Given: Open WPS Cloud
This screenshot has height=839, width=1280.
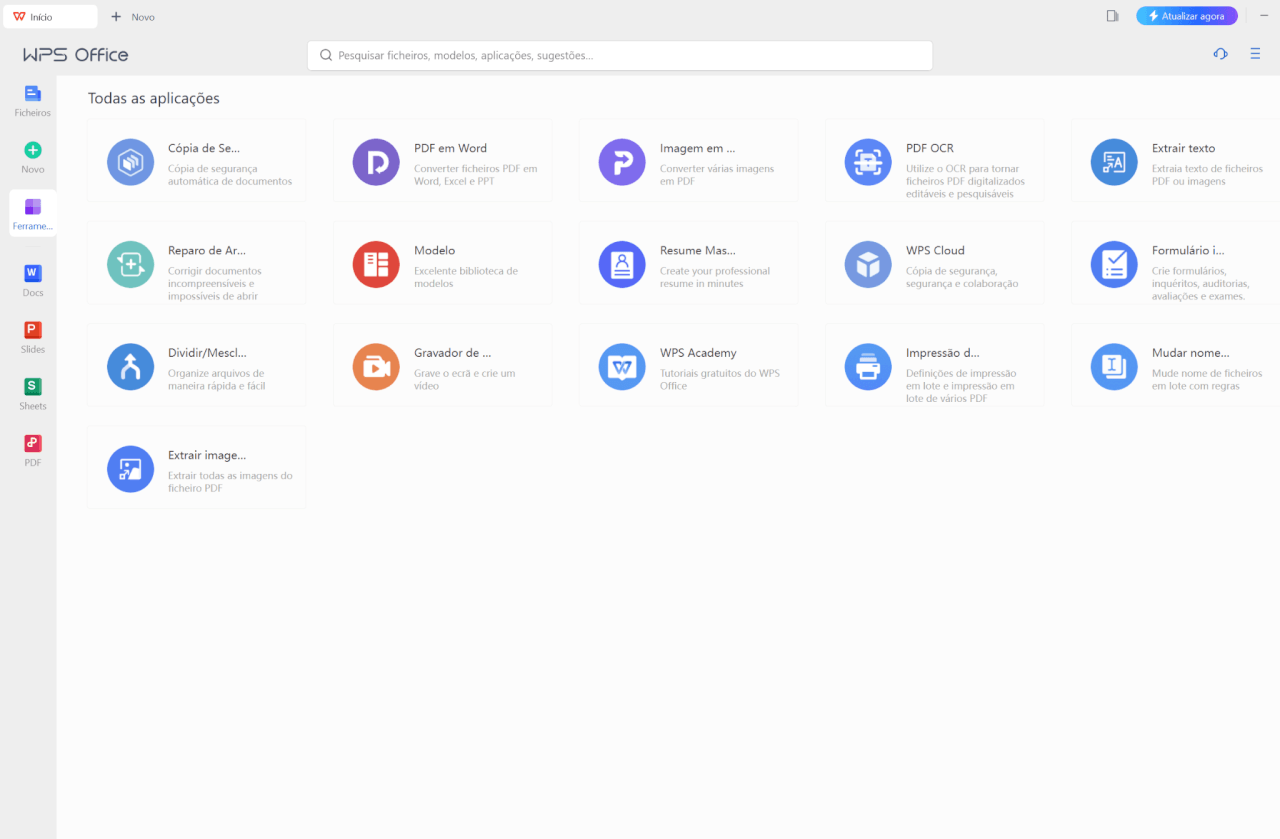Looking at the screenshot, I should pyautogui.click(x=934, y=262).
